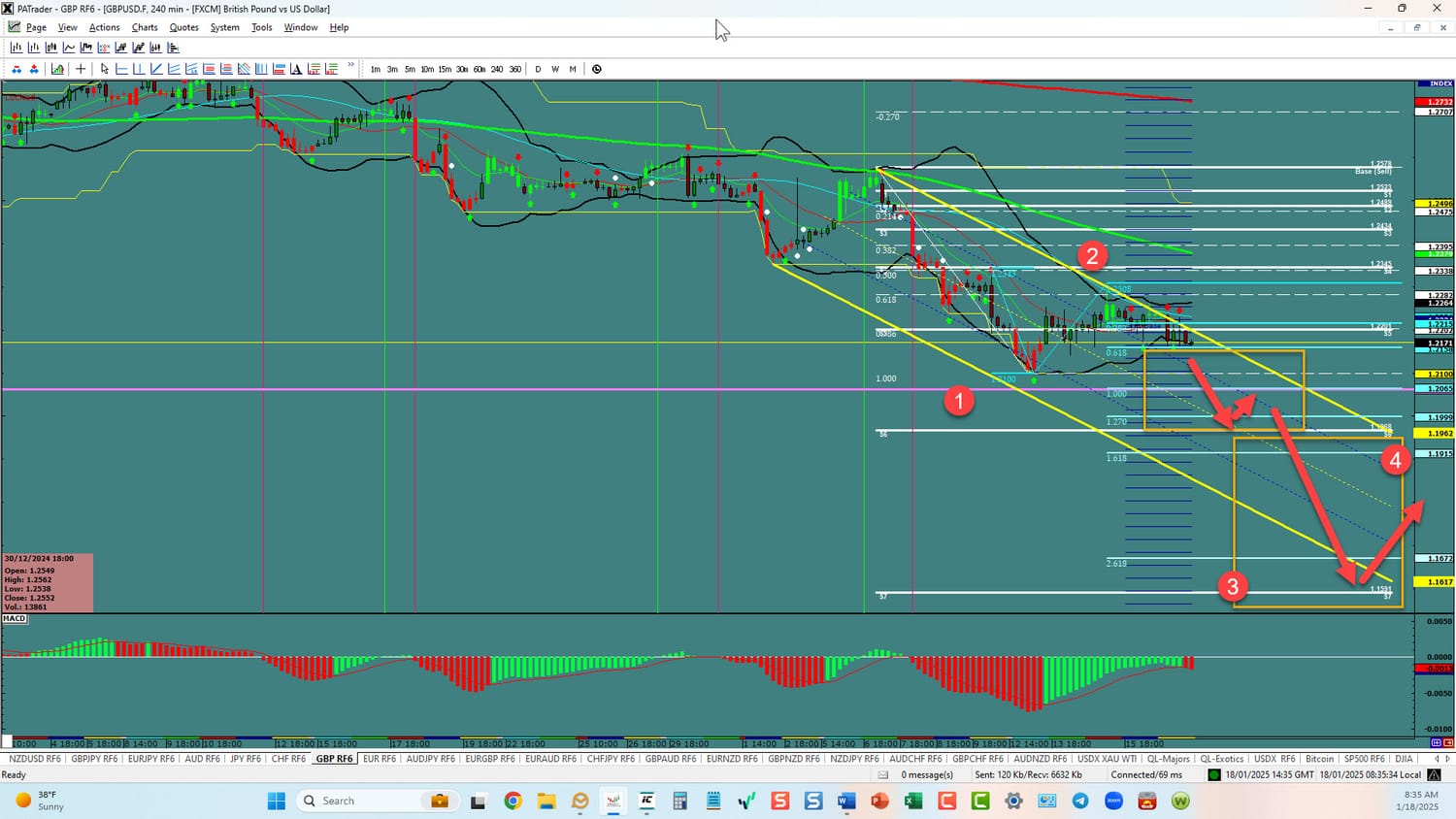Click the indicators chart icon
This screenshot has width=1456, height=819.
[58, 69]
